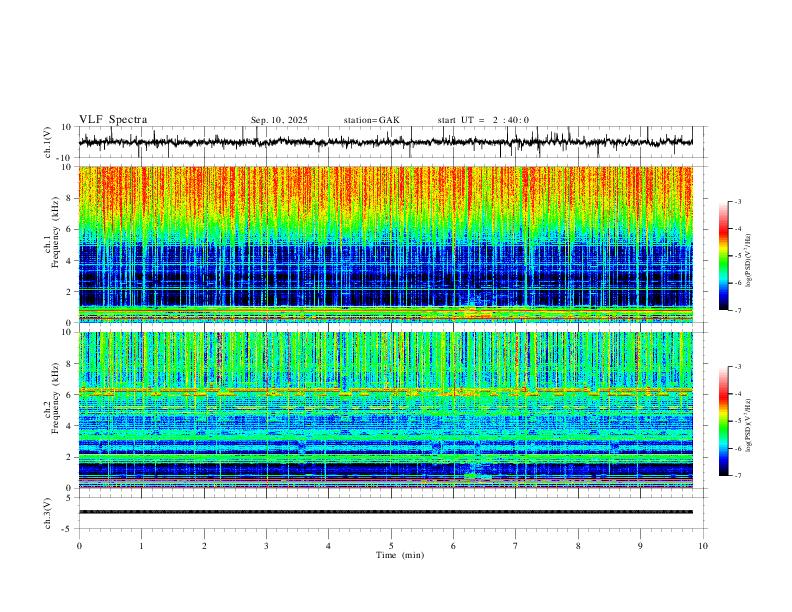Image resolution: width=792 pixels, height=612 pixels.
Task: Click time axis tick label "9"
Action: (640, 546)
